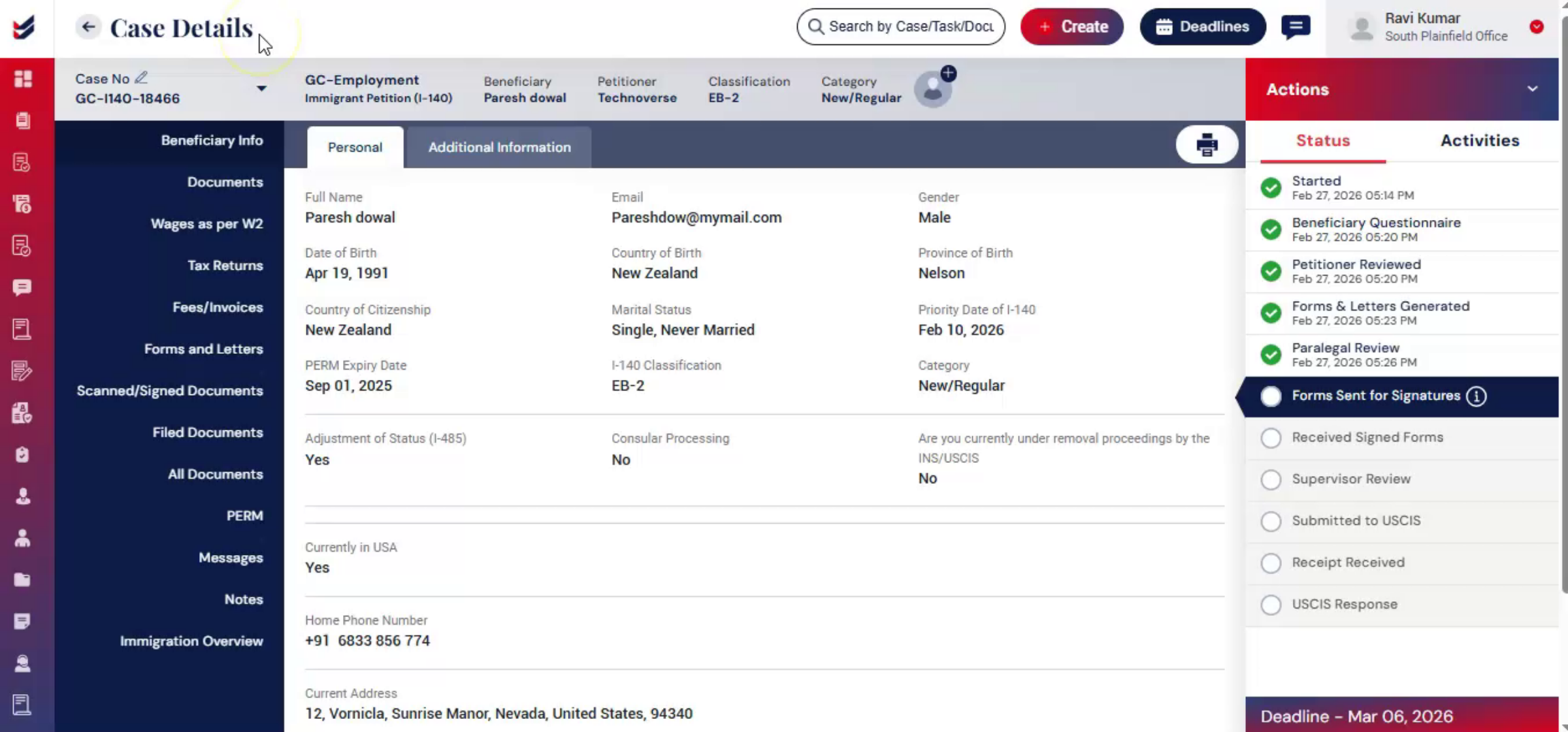Click the green check beside Paralegal Review

[1271, 355]
